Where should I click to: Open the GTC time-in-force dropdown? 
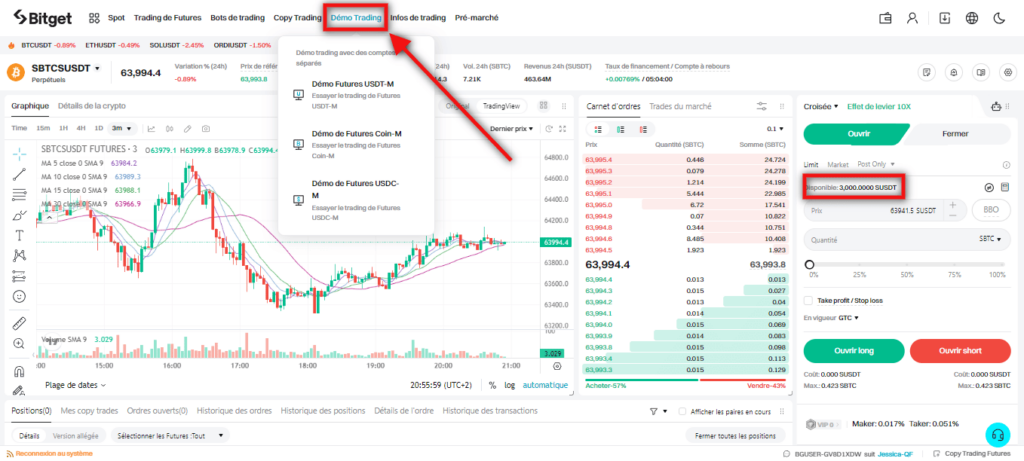[x=848, y=318]
